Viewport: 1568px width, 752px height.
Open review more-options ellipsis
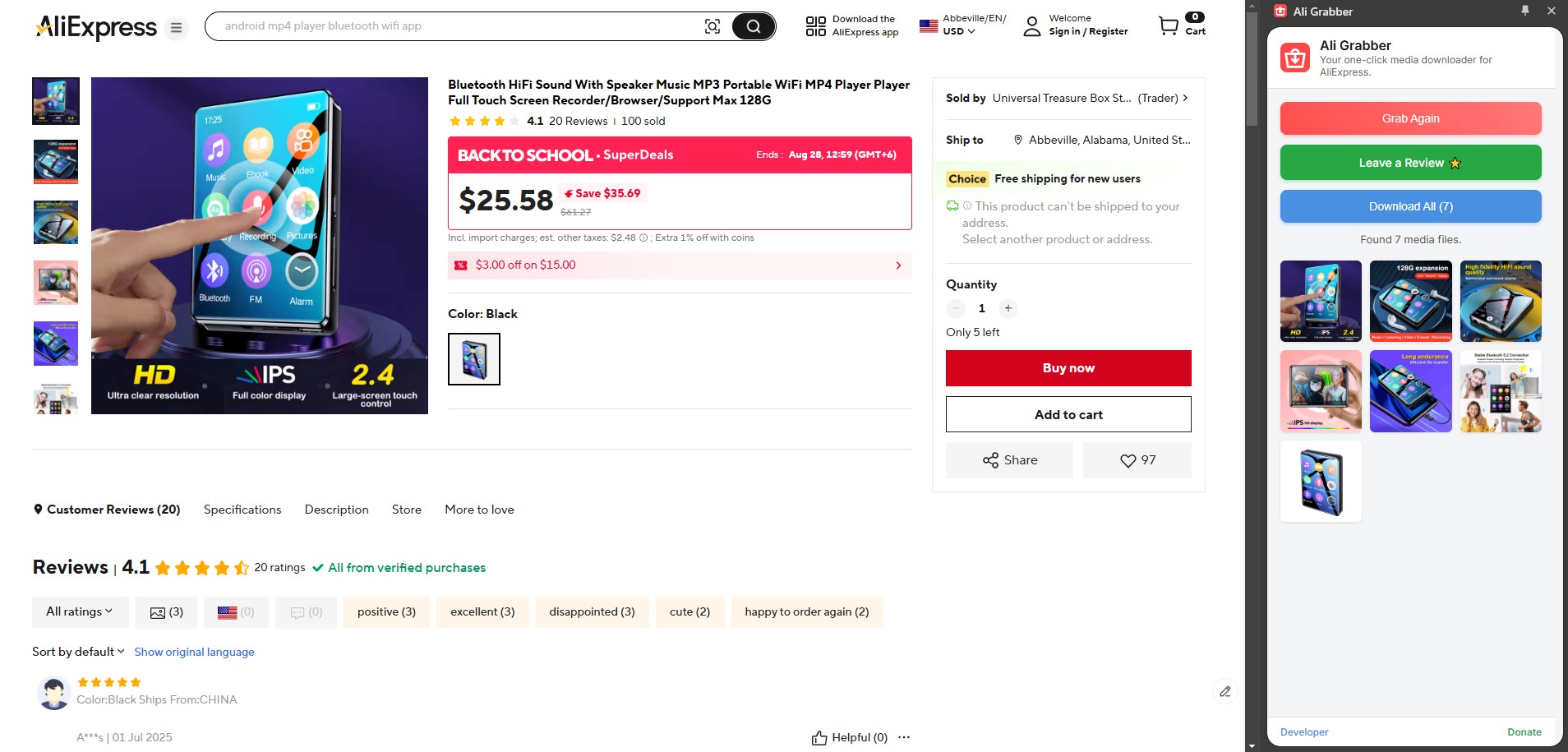(904, 737)
